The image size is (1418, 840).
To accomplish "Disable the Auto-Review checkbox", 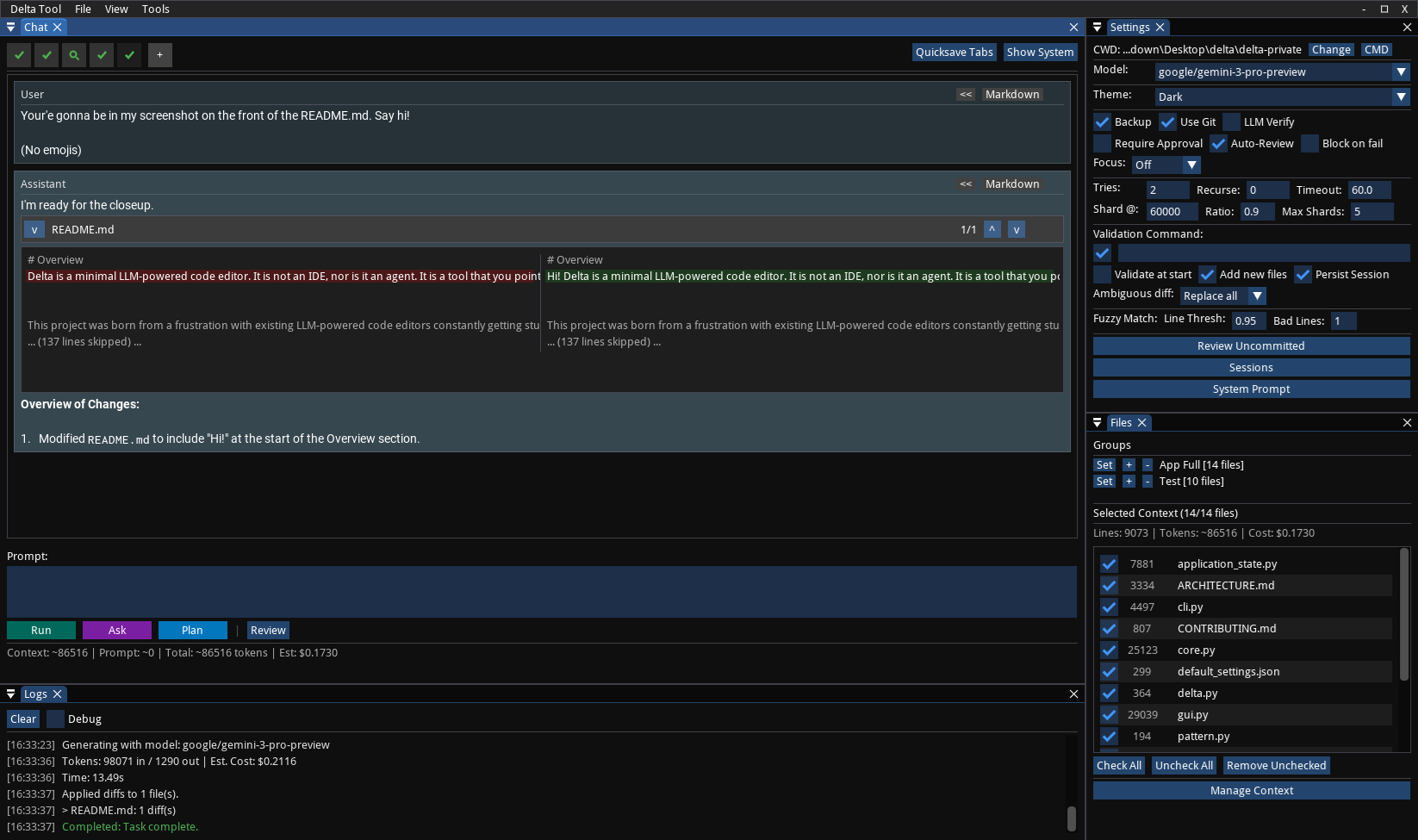I will pyautogui.click(x=1218, y=144).
